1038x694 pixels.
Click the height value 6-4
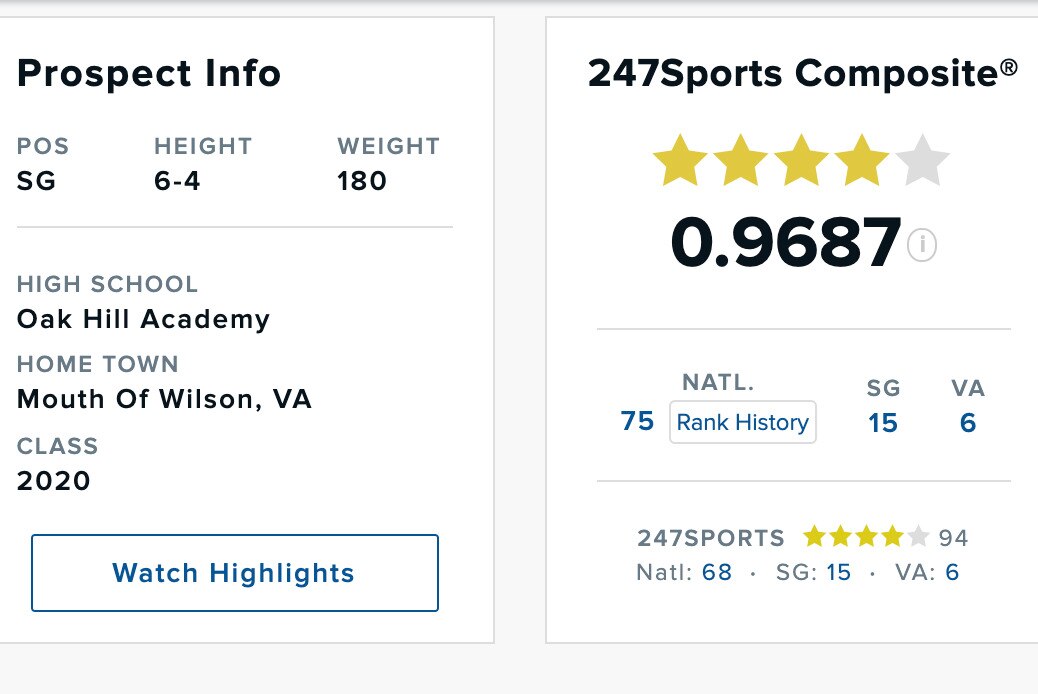177,181
